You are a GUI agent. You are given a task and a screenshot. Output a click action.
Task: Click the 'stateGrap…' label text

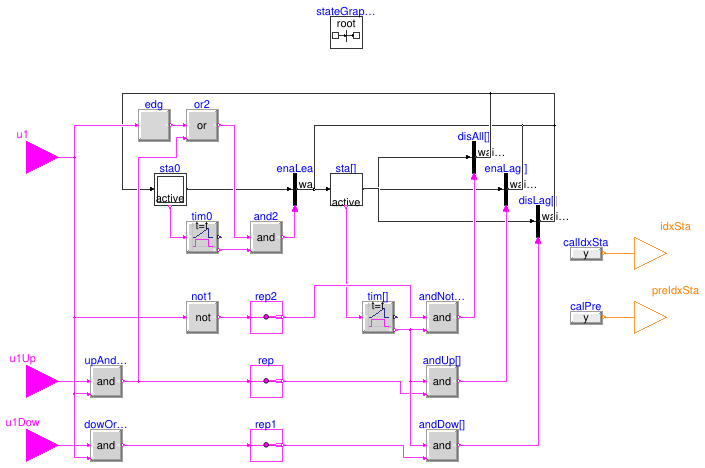345,12
